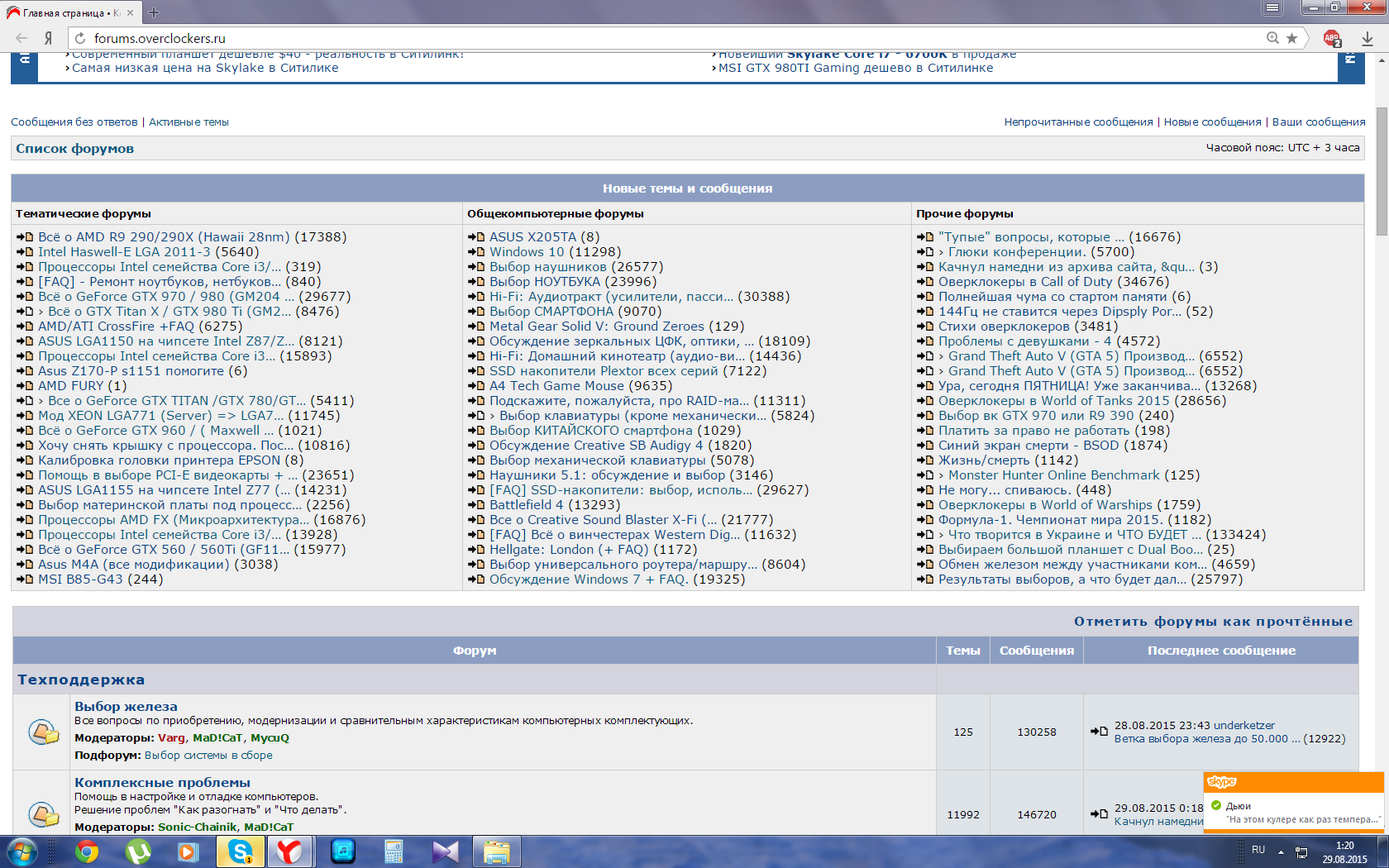This screenshot has height=868, width=1389.
Task: Jump to latest post icon for underketzer
Action: click(1099, 732)
